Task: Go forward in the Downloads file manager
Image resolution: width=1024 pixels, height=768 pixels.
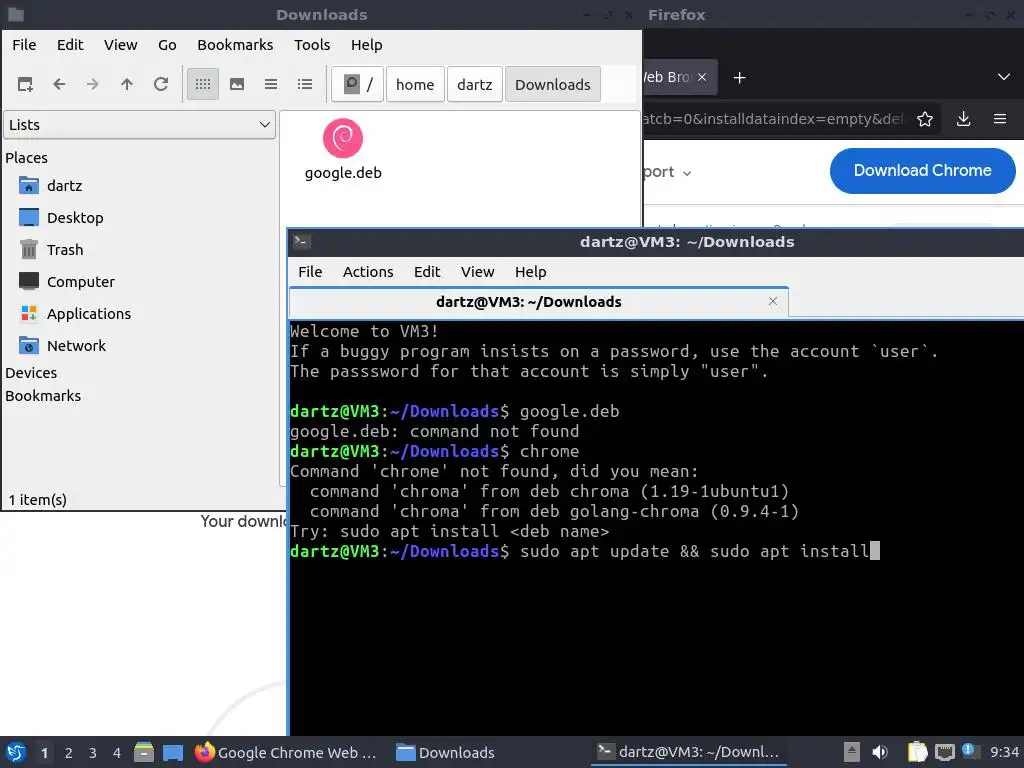Action: (93, 84)
